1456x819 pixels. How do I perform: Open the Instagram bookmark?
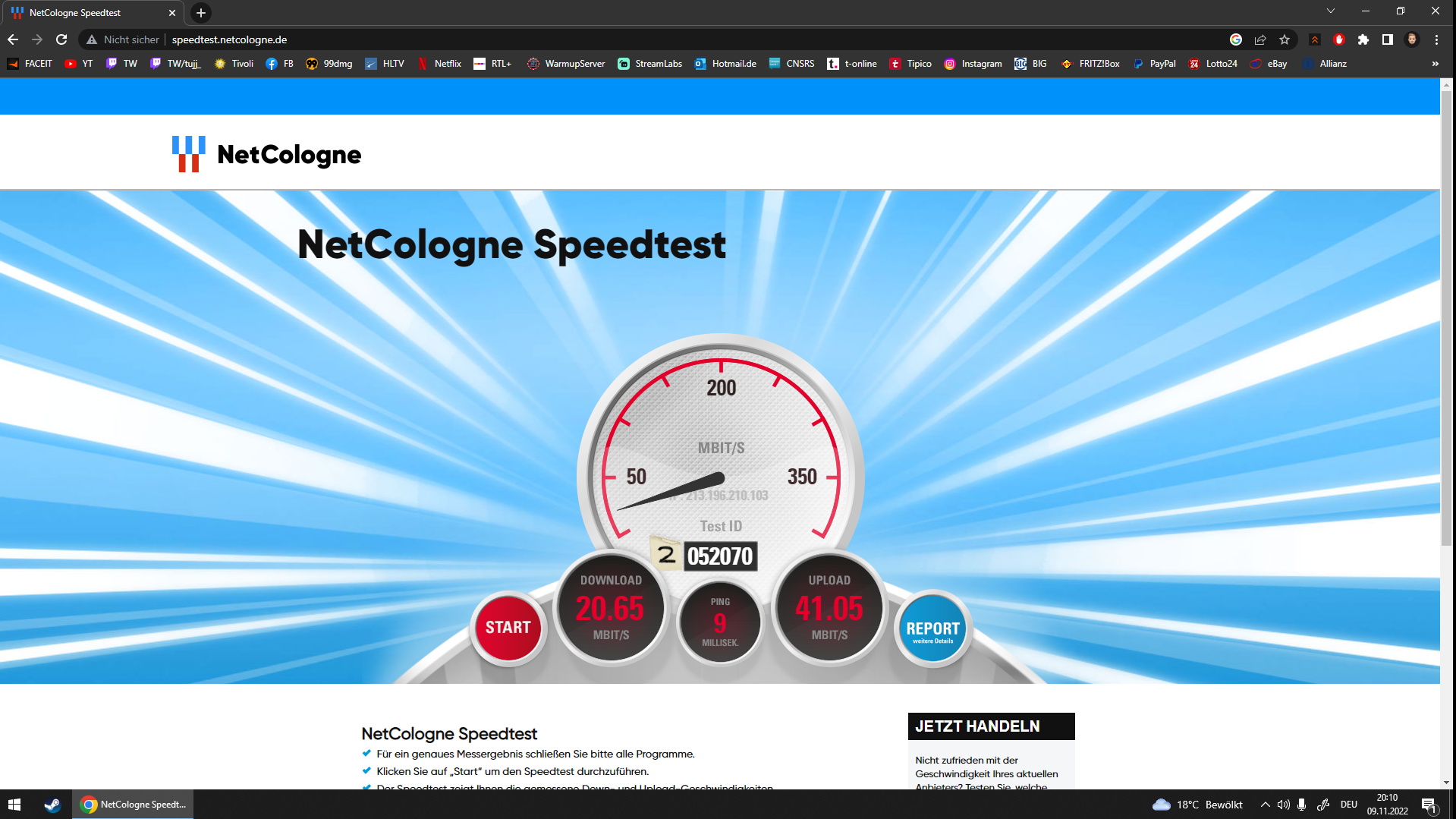pos(973,64)
